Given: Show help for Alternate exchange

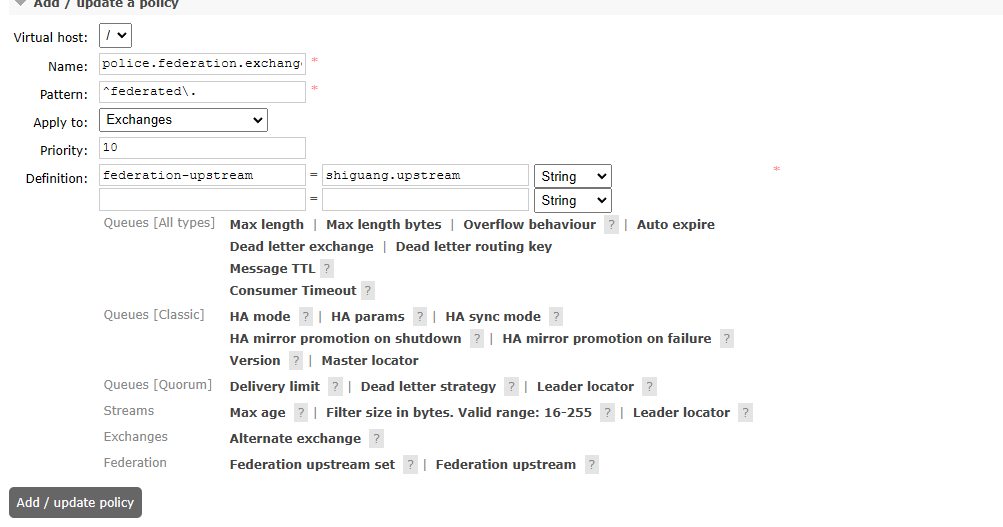Looking at the screenshot, I should pos(377,439).
